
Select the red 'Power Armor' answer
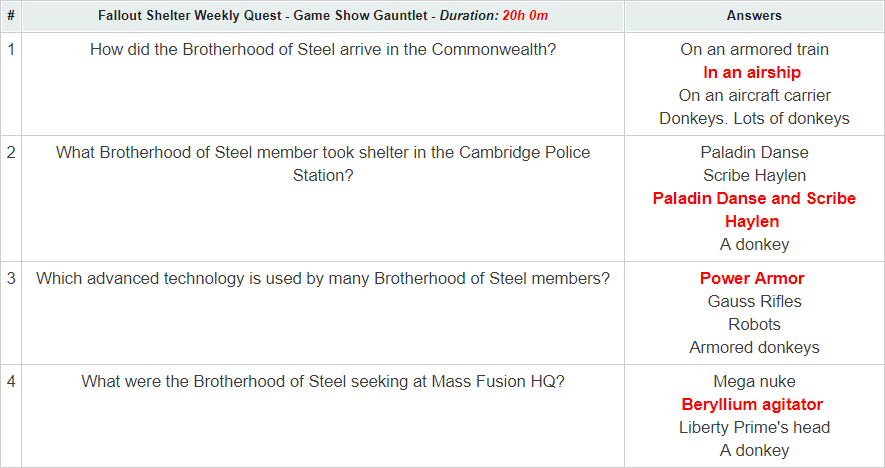tap(752, 278)
